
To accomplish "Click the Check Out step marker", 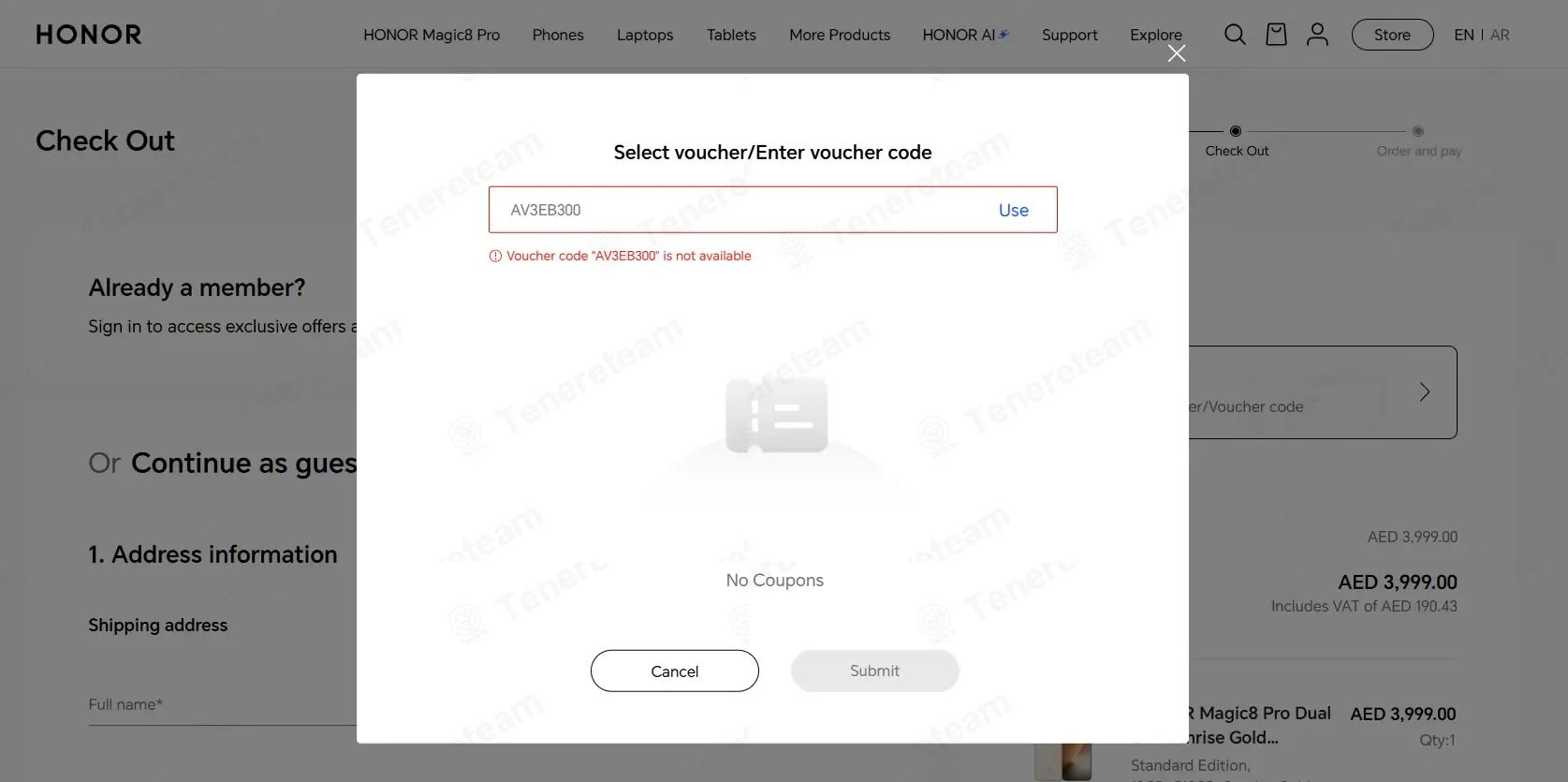I will tap(1236, 131).
